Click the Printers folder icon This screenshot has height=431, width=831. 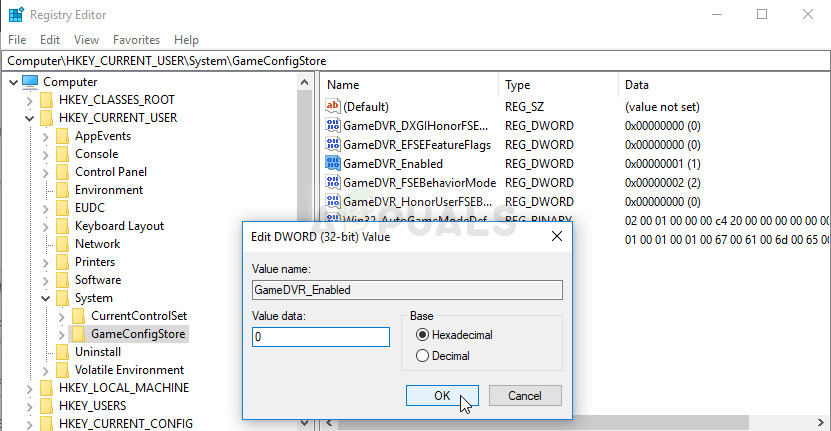63,262
